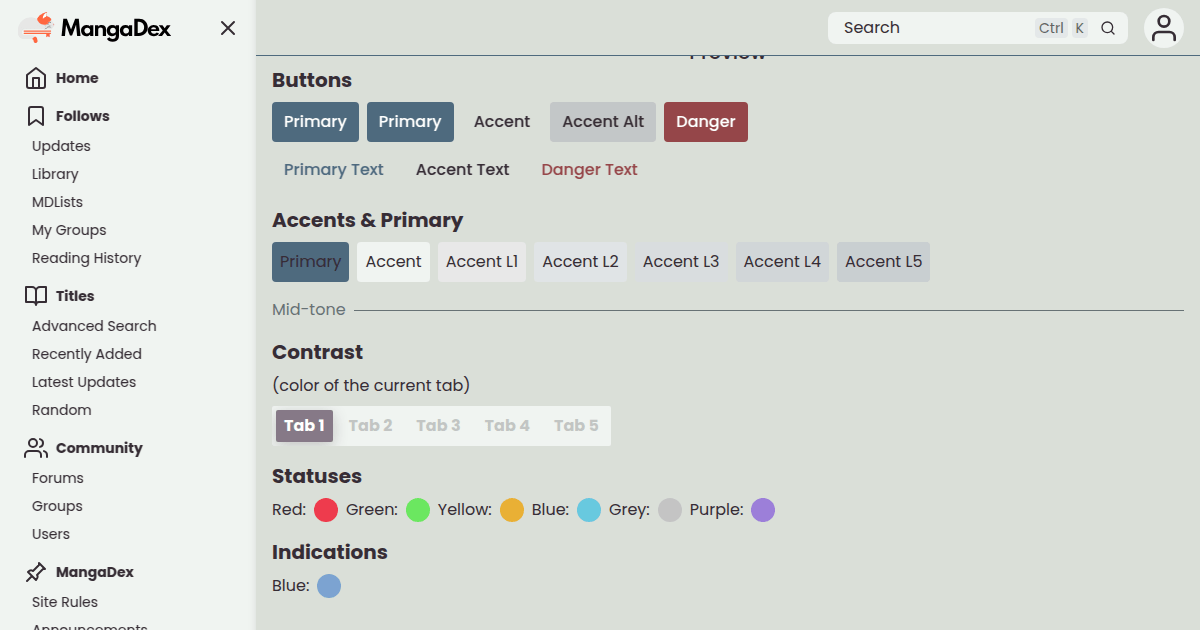Click the purple status color dot
Image resolution: width=1200 pixels, height=630 pixels.
(763, 510)
